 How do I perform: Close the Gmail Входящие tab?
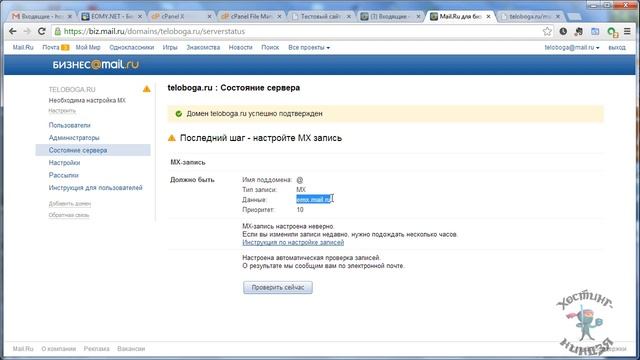(69, 16)
